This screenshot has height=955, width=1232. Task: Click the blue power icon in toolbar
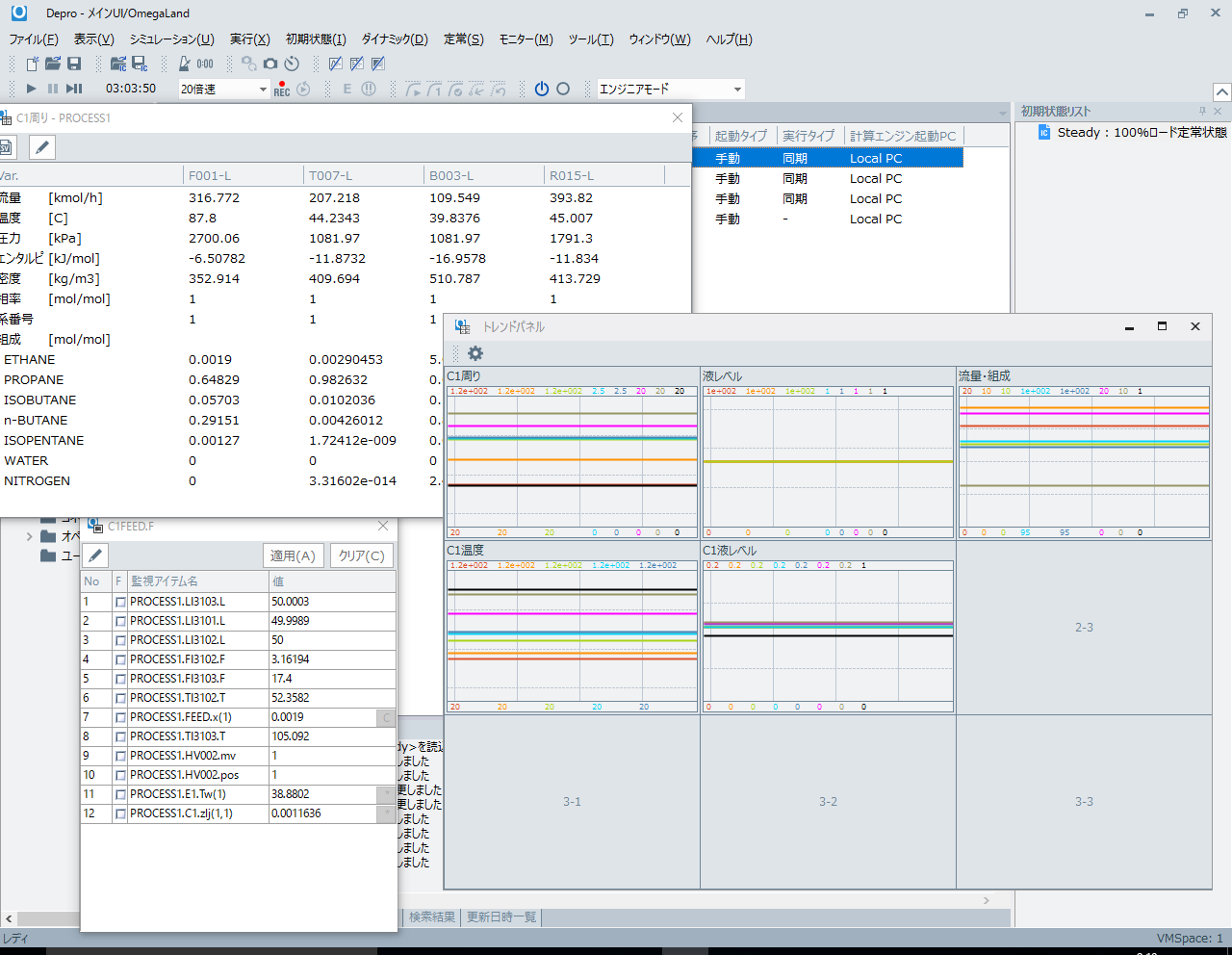click(542, 89)
